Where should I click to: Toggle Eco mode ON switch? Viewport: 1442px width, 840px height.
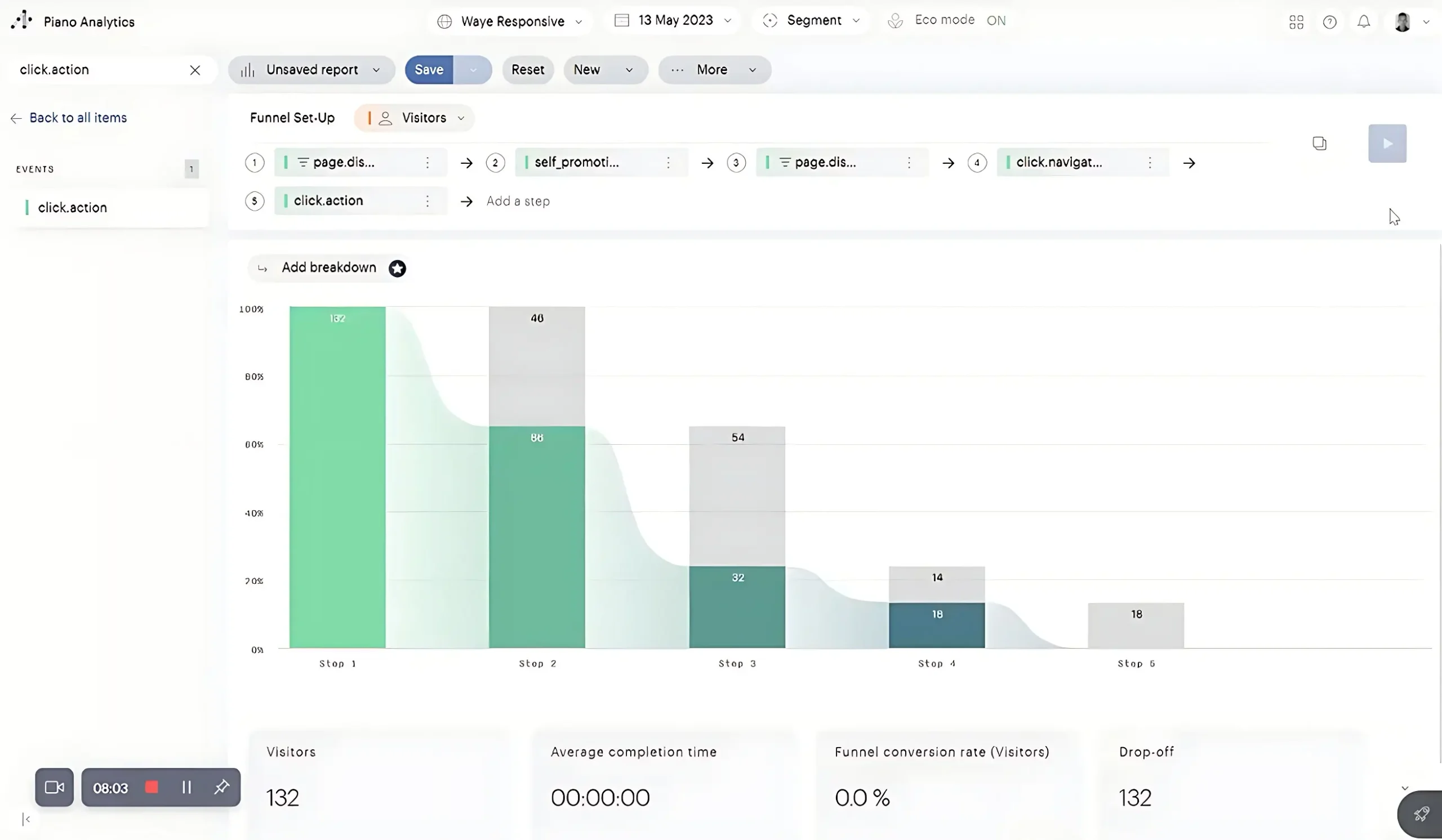[x=996, y=21]
